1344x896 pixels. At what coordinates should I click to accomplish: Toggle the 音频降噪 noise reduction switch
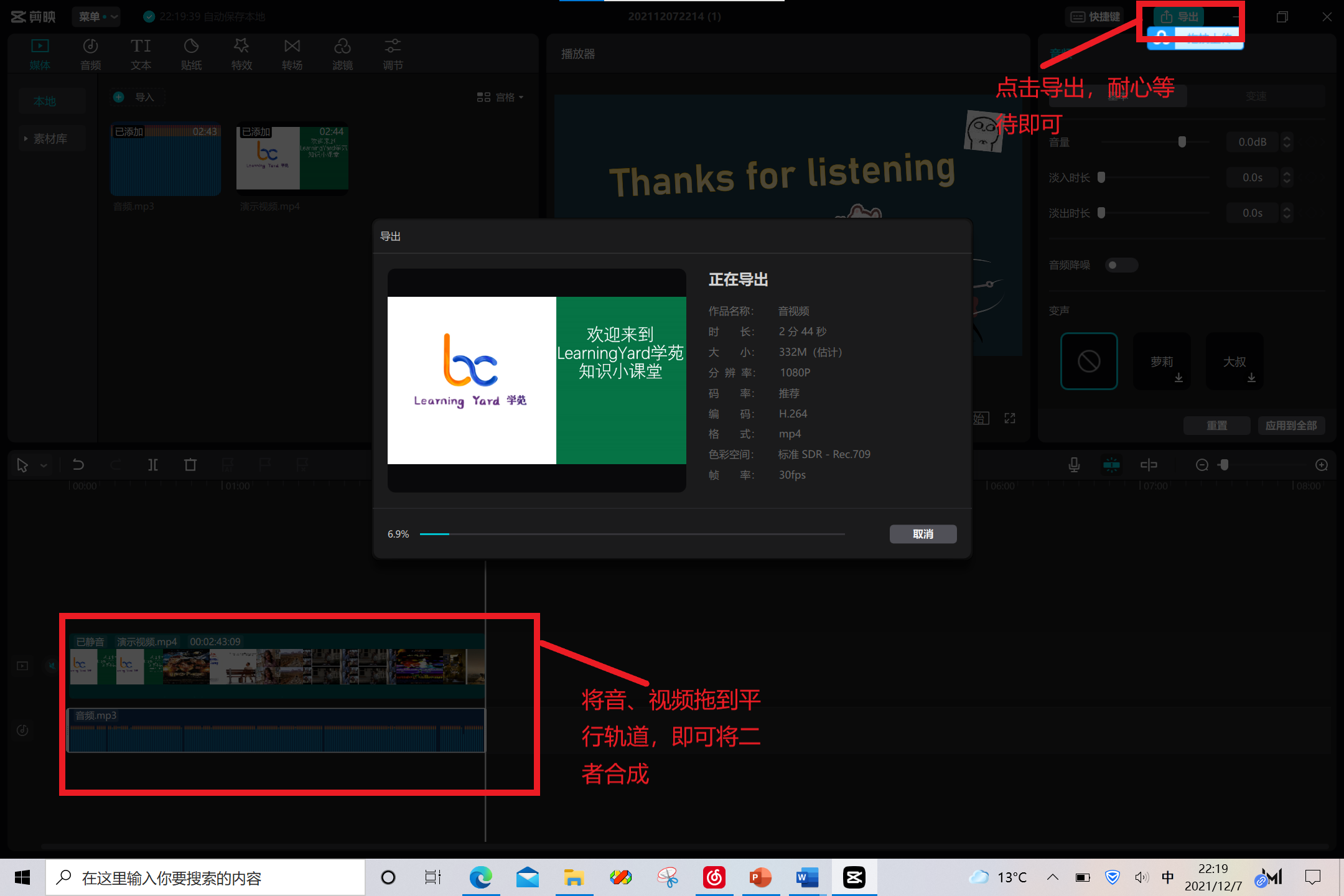point(1121,265)
